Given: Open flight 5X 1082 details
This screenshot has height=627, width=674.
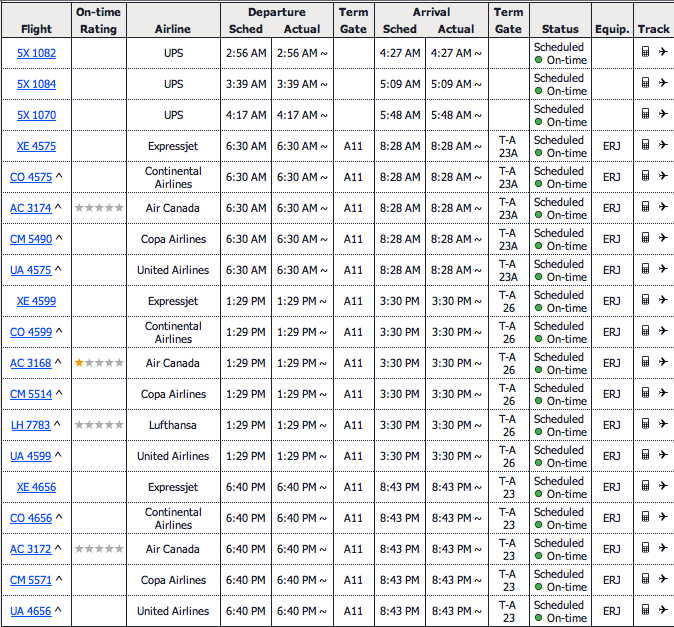Looking at the screenshot, I should click(x=37, y=53).
